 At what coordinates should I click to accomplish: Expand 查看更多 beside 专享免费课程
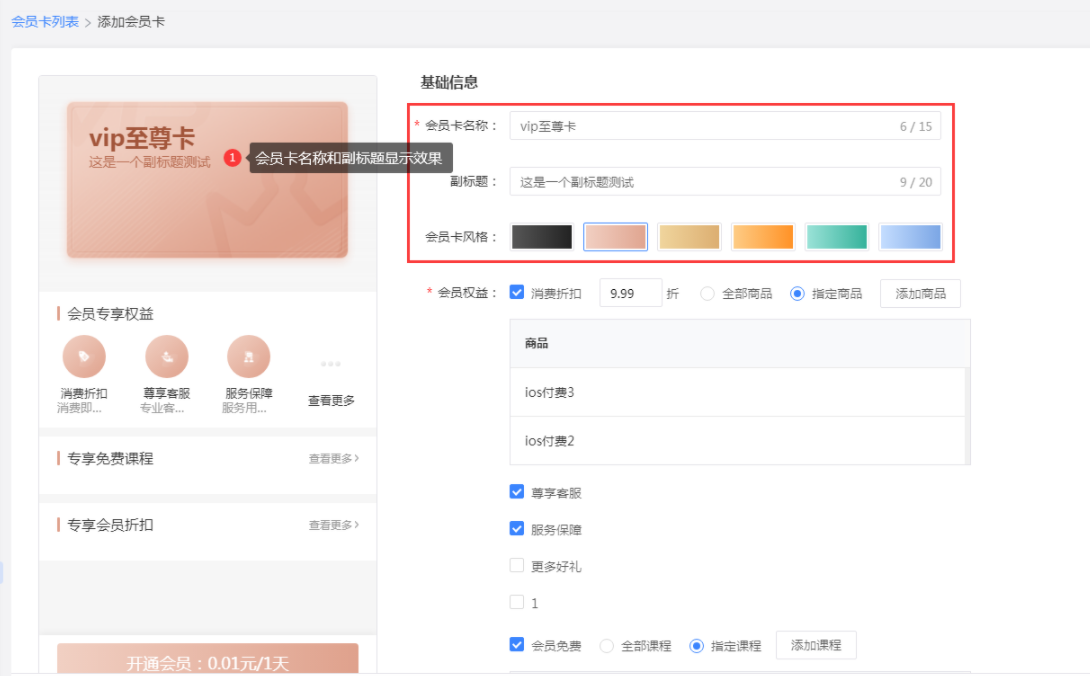(x=334, y=458)
